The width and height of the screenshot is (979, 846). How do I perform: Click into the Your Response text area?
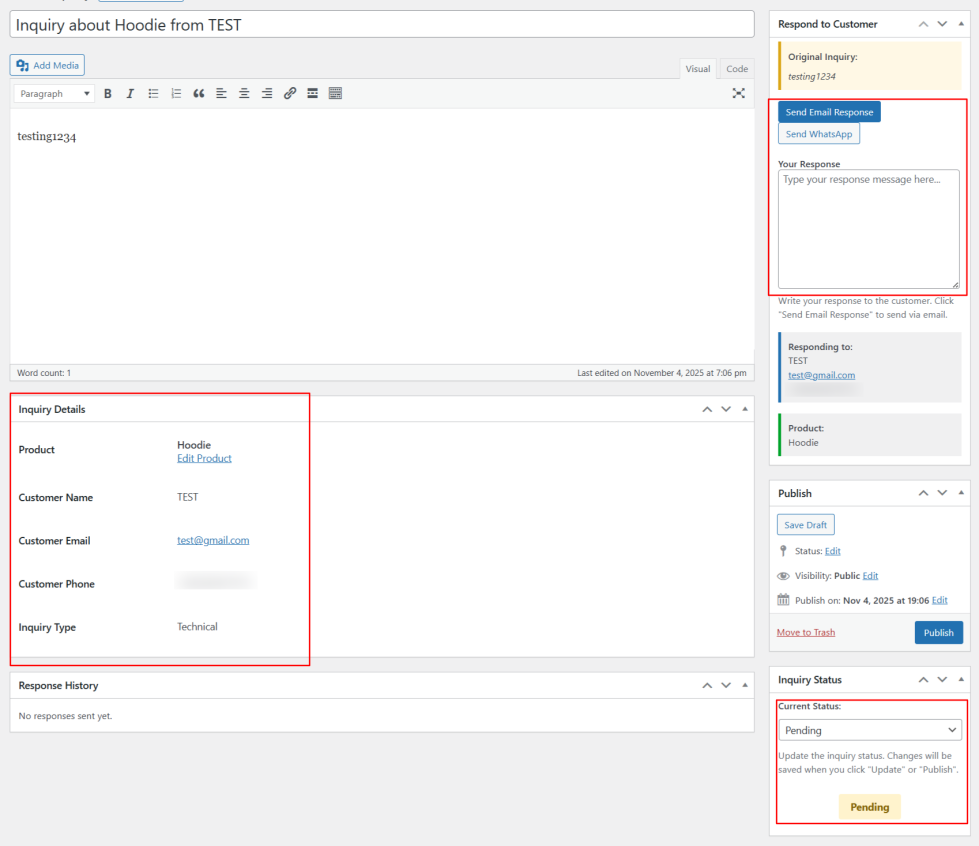(868, 229)
